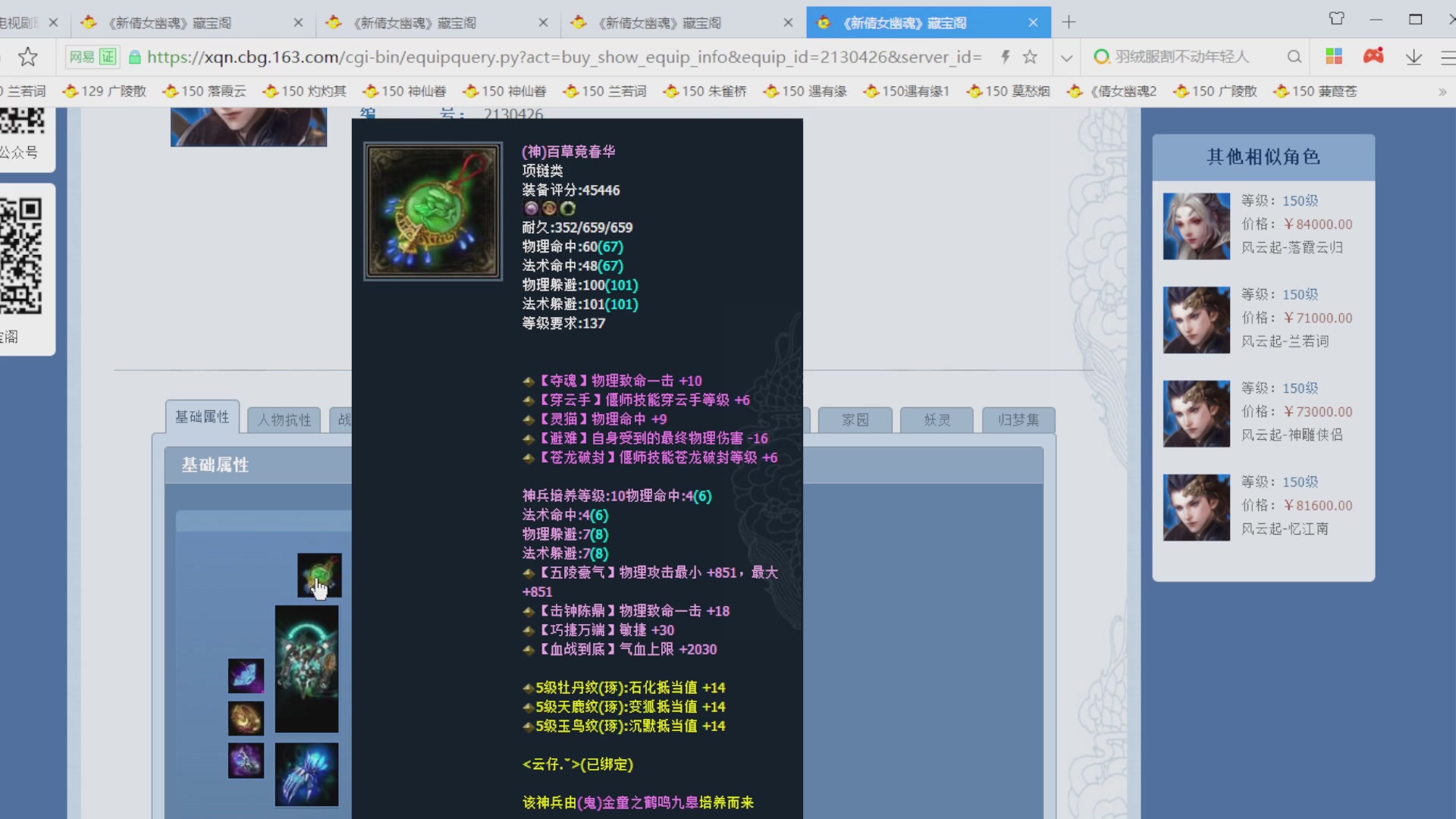Click server name 风云起-忆江南
This screenshot has height=819, width=1456.
[x=1285, y=529]
